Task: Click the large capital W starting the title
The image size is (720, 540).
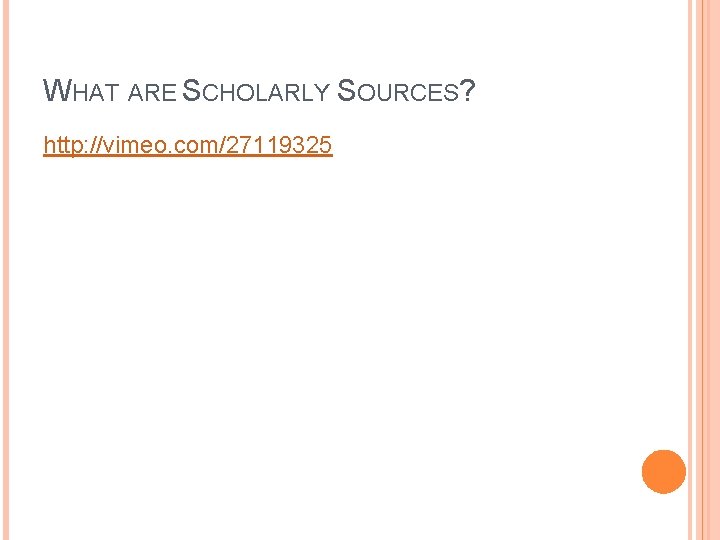Action: pyautogui.click(x=56, y=92)
